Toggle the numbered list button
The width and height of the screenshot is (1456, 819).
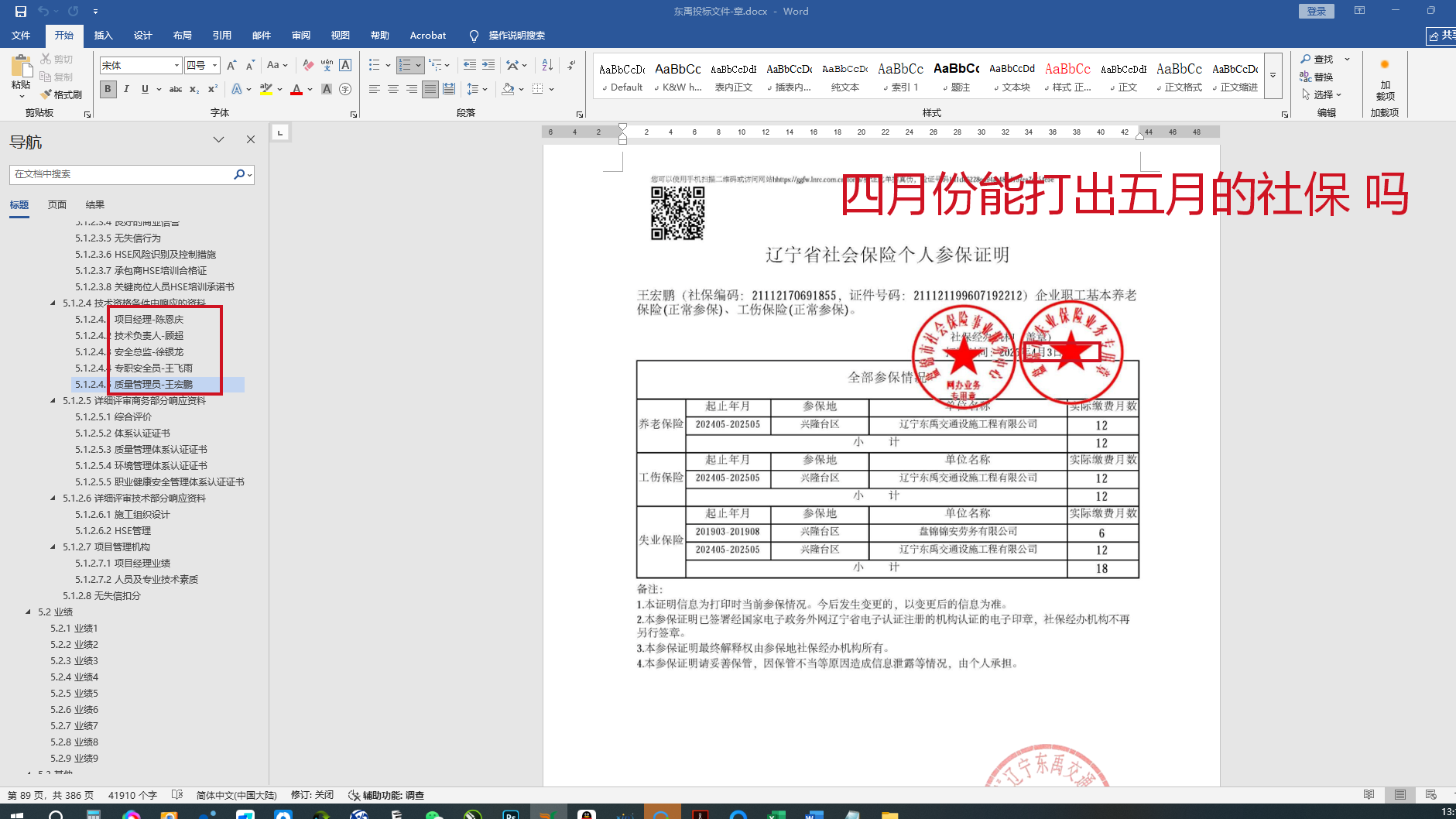(x=405, y=66)
